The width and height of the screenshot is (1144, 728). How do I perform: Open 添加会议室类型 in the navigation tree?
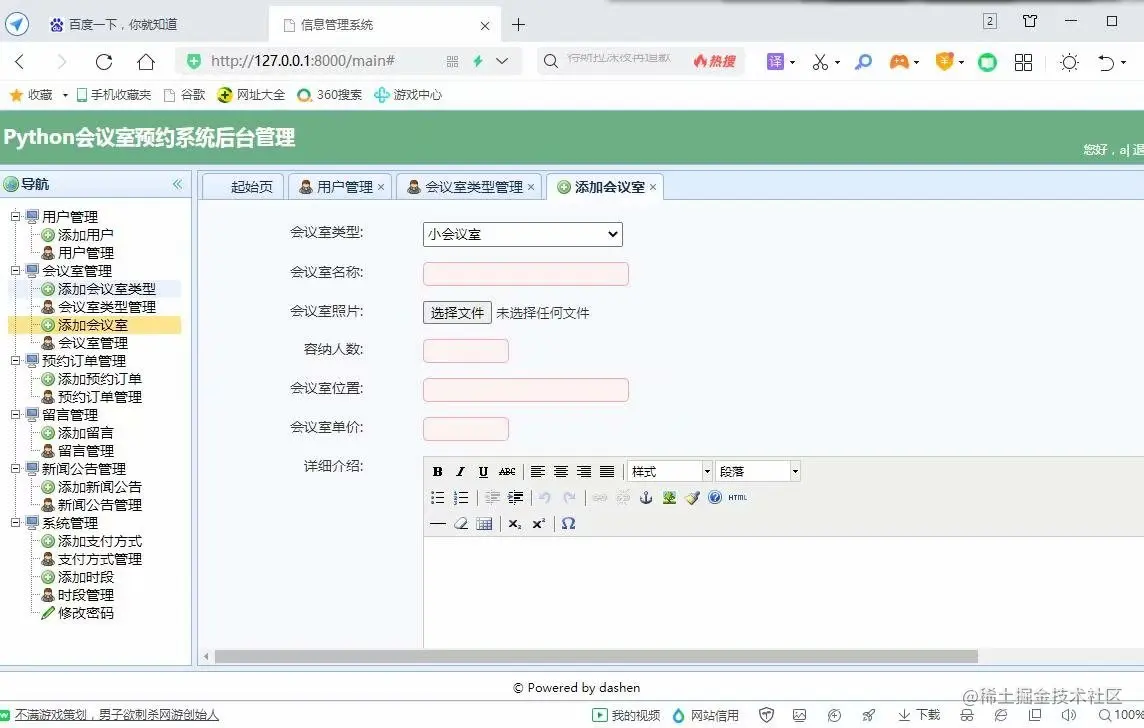pyautogui.click(x=107, y=289)
